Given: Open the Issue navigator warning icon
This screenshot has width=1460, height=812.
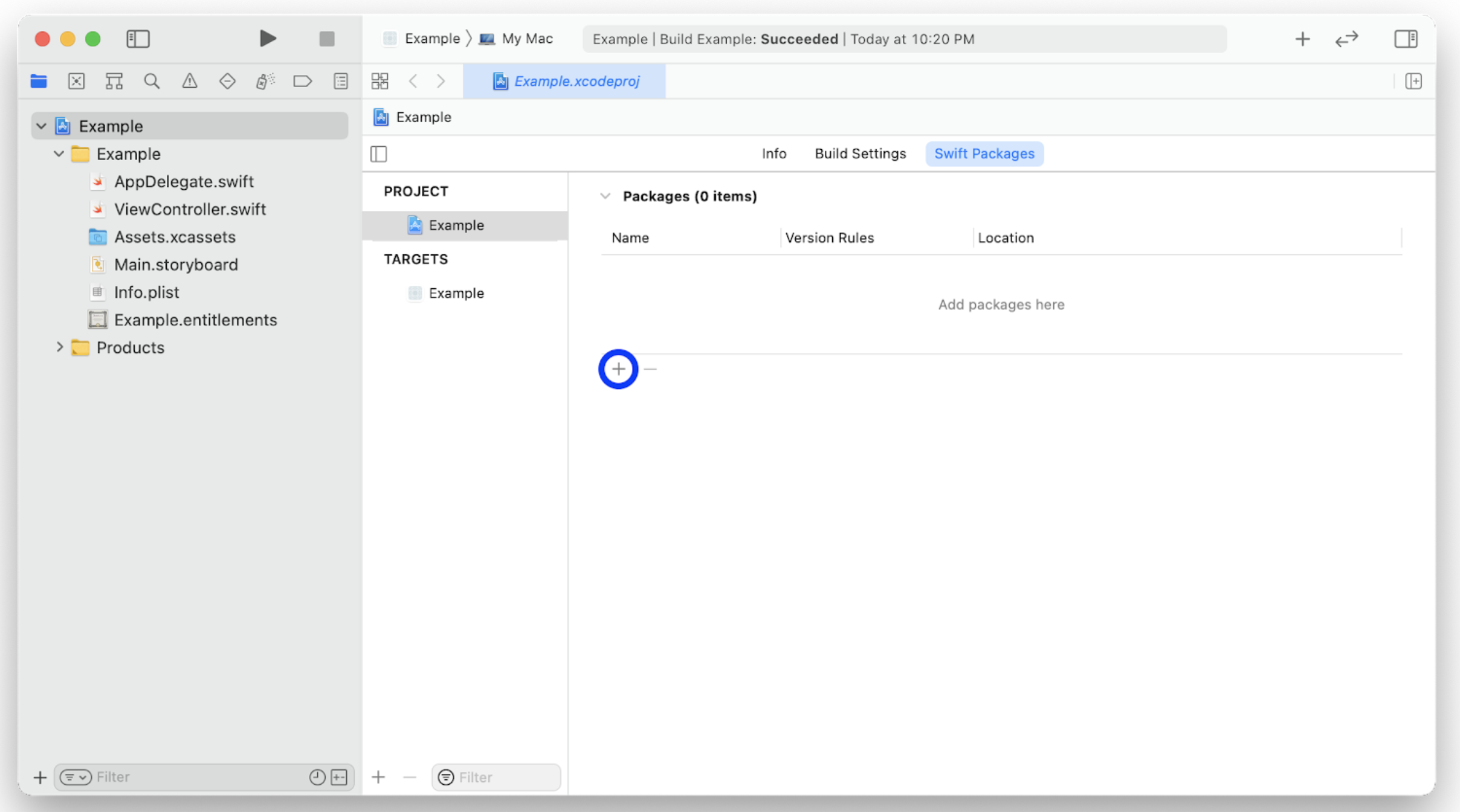Looking at the screenshot, I should click(x=190, y=81).
